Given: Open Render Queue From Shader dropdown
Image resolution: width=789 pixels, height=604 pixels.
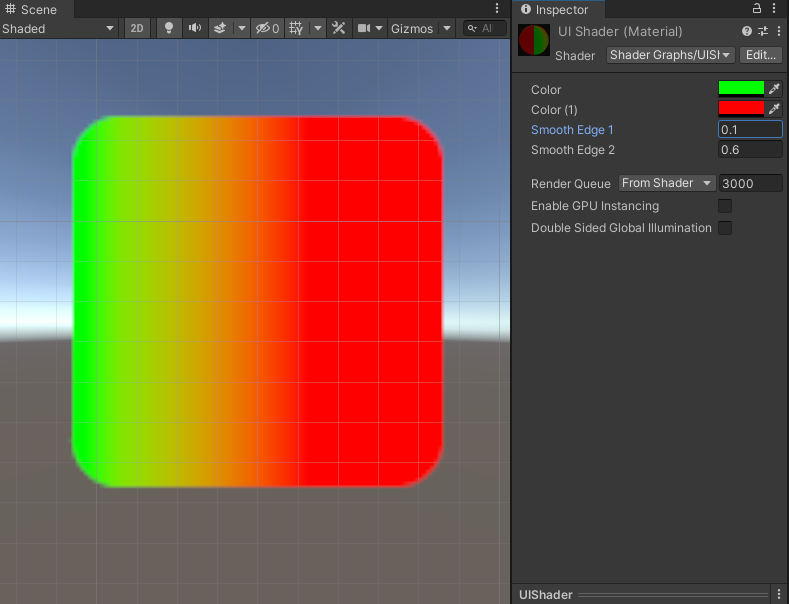Looking at the screenshot, I should (x=667, y=183).
